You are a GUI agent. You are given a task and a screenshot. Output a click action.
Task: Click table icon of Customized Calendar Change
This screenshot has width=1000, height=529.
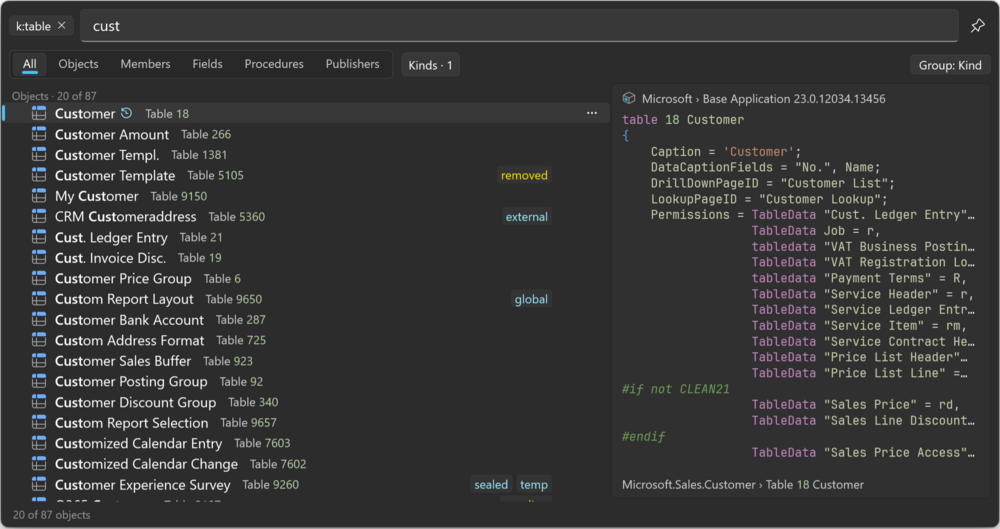pyautogui.click(x=39, y=464)
